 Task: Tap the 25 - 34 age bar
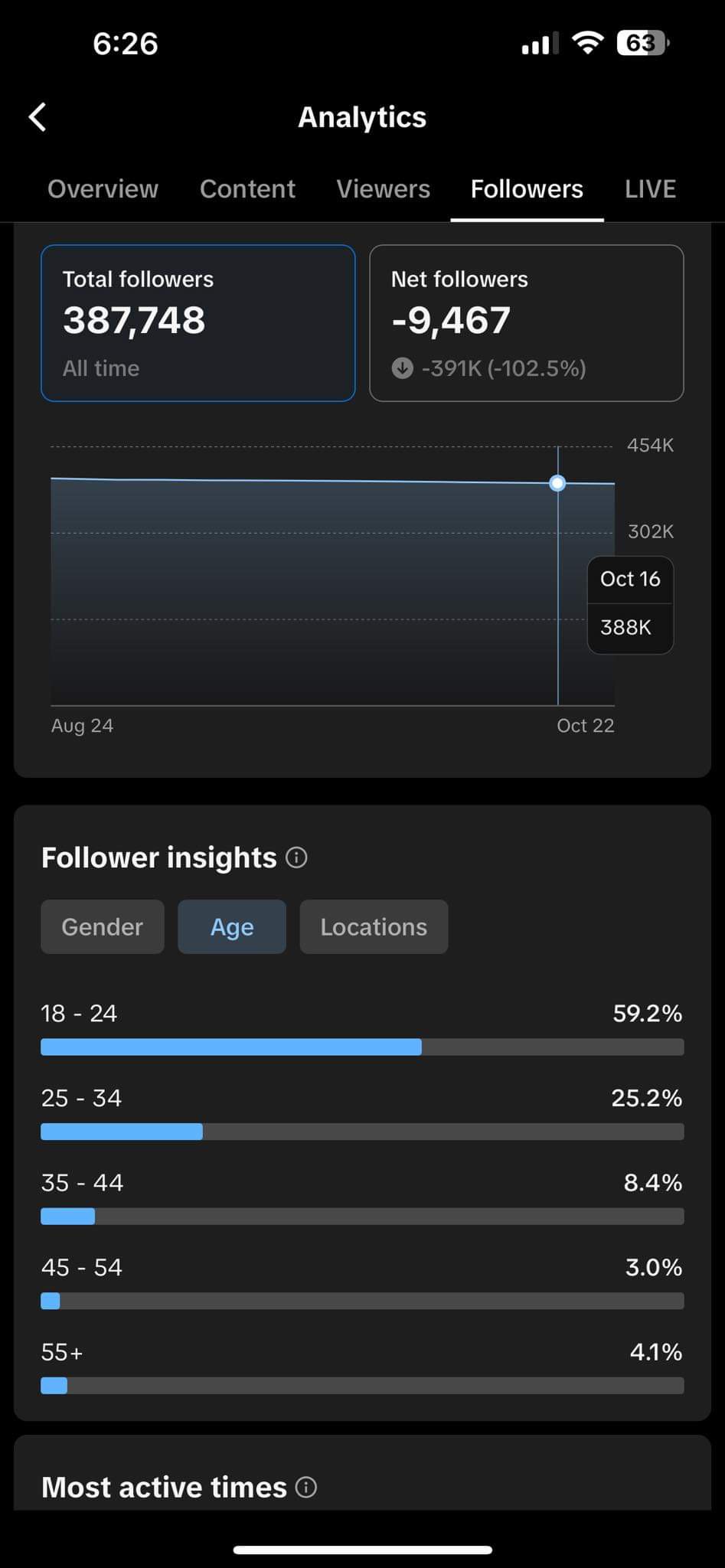pyautogui.click(x=362, y=1132)
